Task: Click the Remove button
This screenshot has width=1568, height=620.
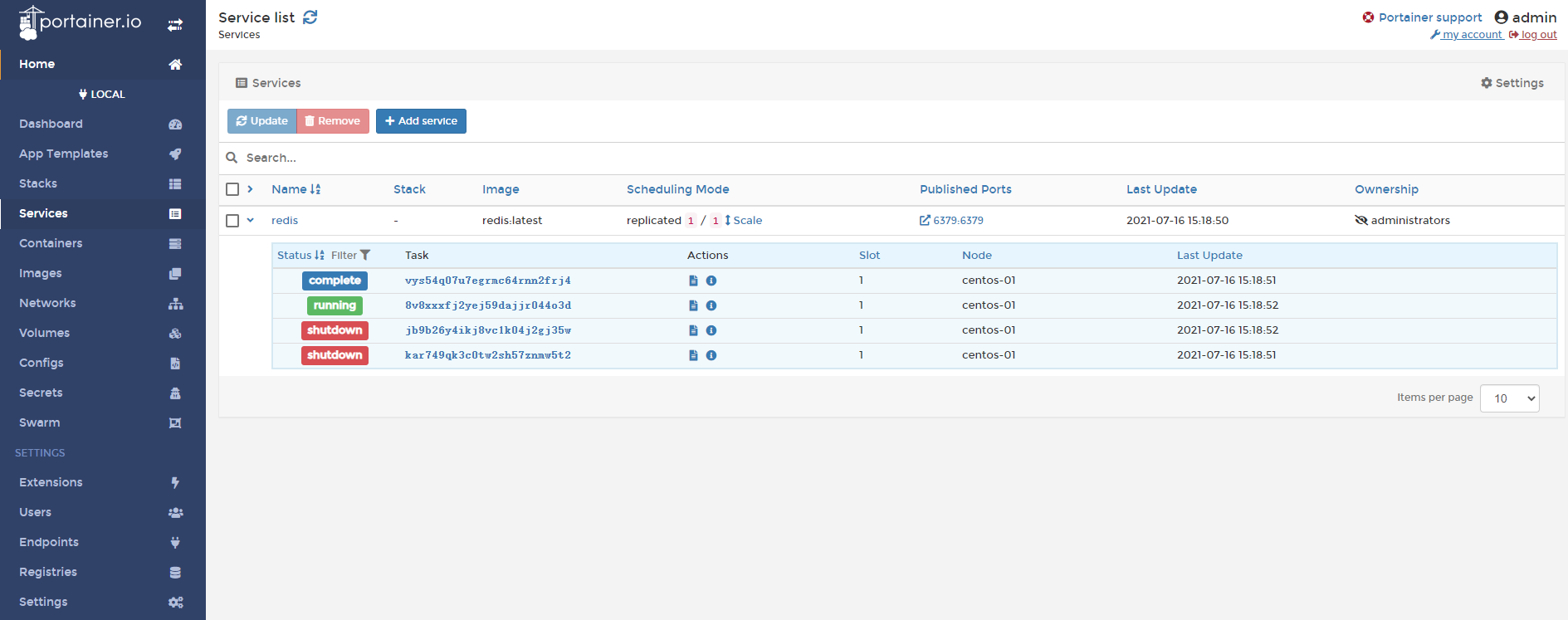Action: coord(333,121)
